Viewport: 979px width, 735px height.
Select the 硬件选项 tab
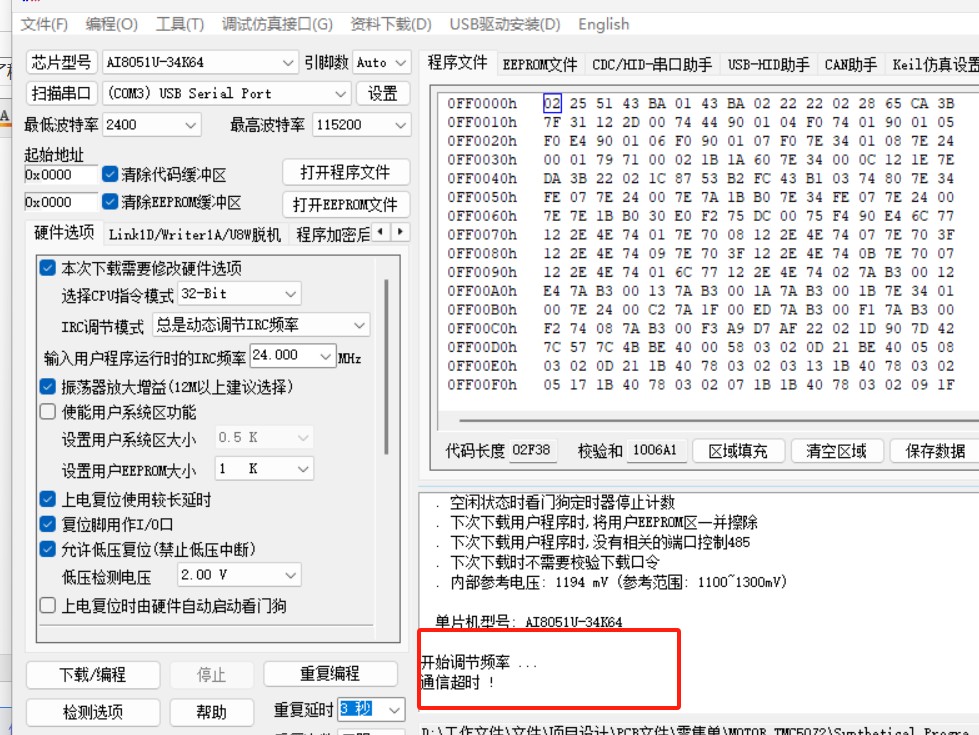(64, 233)
